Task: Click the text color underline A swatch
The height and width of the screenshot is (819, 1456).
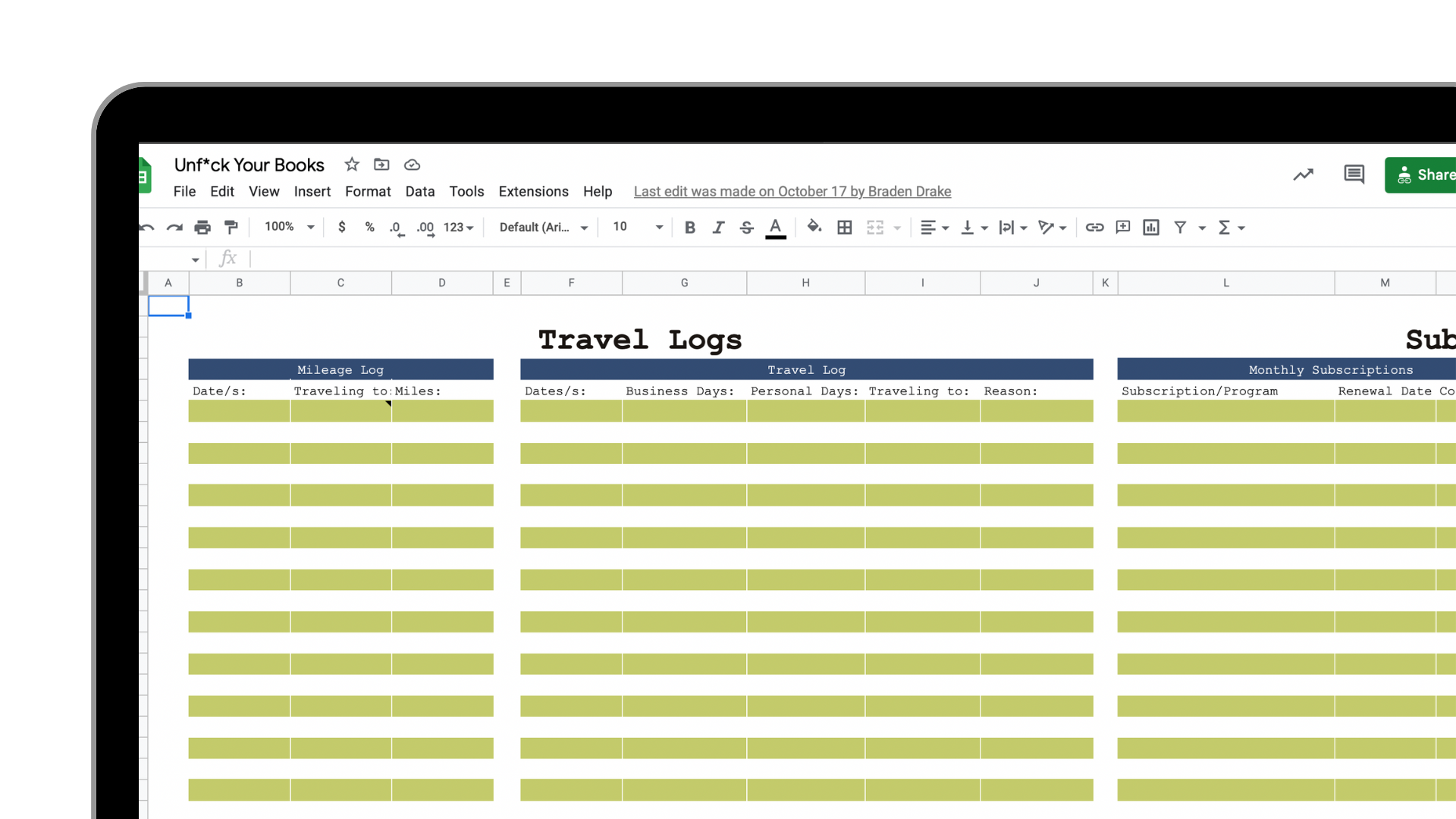Action: pos(775,227)
